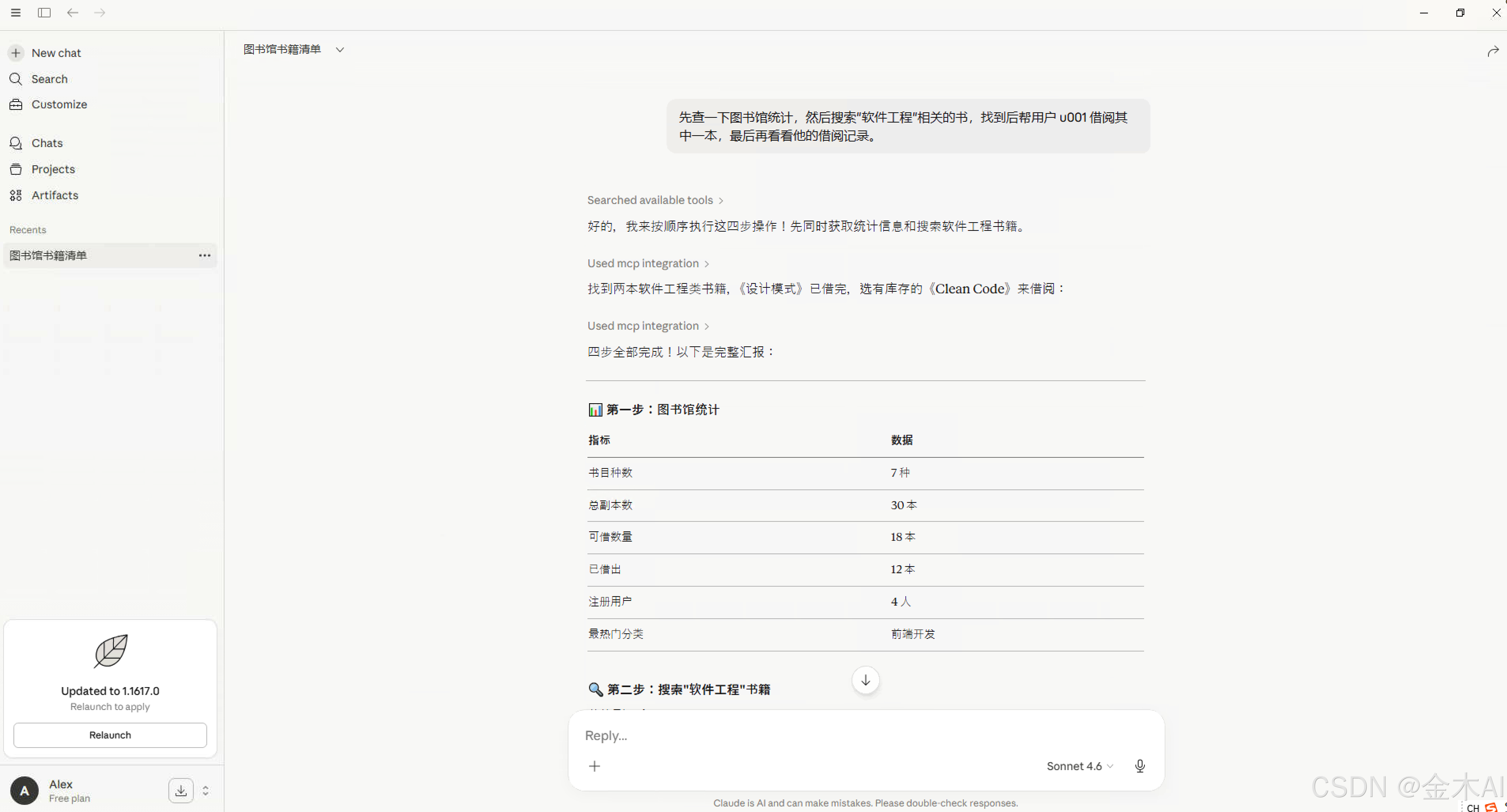Open Artifacts in the sidebar
The width and height of the screenshot is (1507, 812).
pyautogui.click(x=55, y=195)
